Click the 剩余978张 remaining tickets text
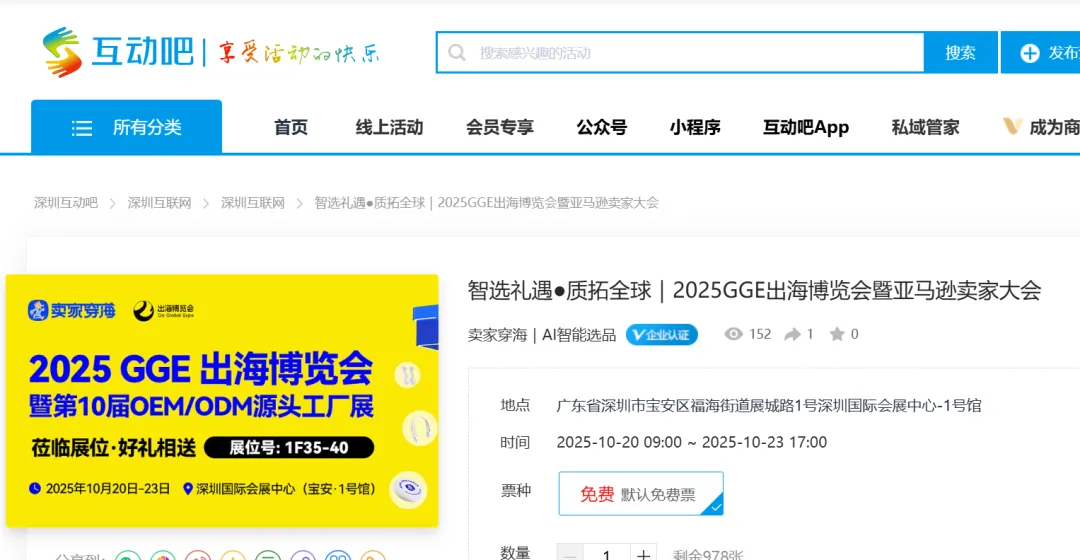1080x560 pixels. [707, 554]
